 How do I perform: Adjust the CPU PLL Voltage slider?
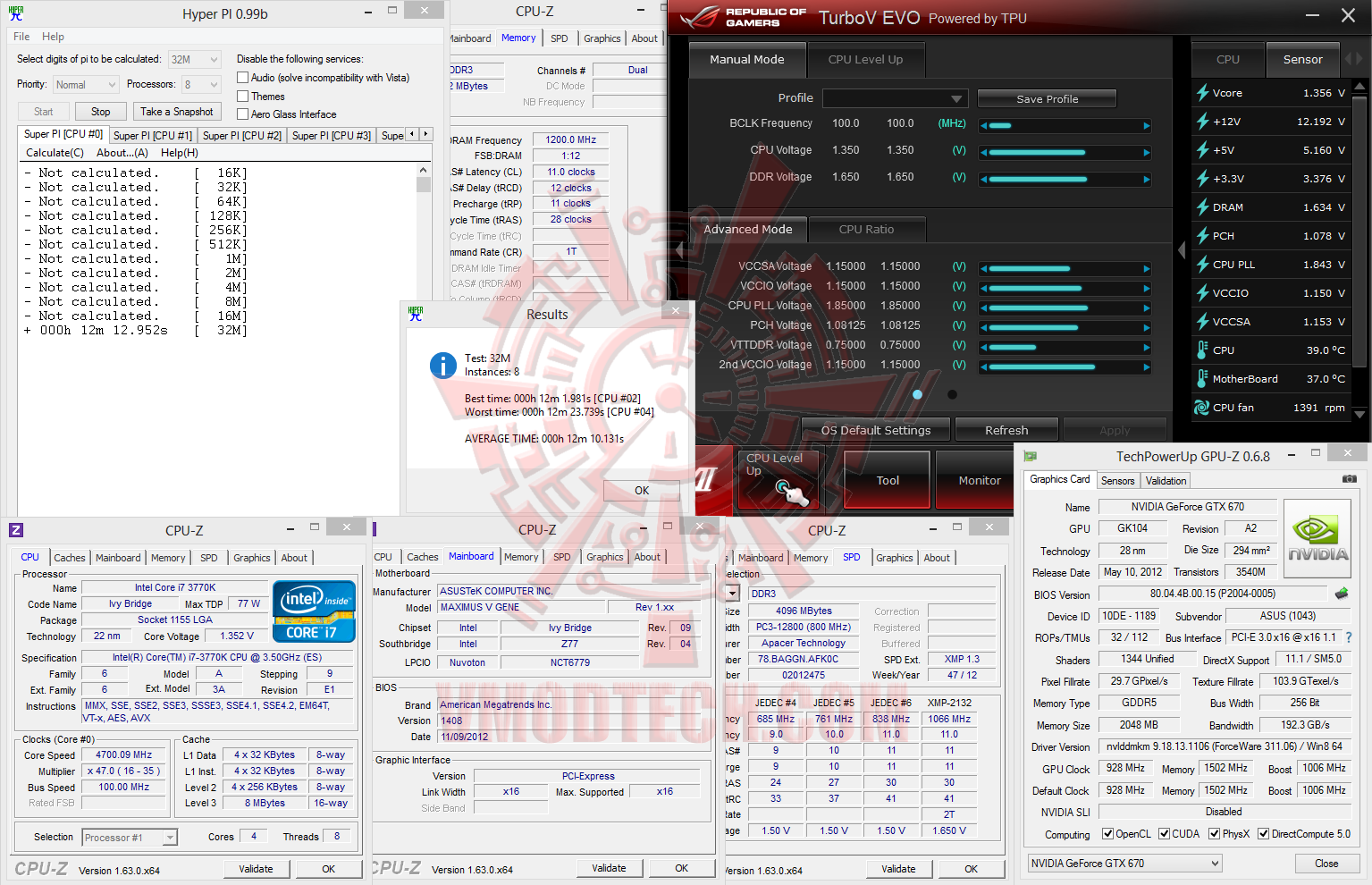[x=1065, y=308]
